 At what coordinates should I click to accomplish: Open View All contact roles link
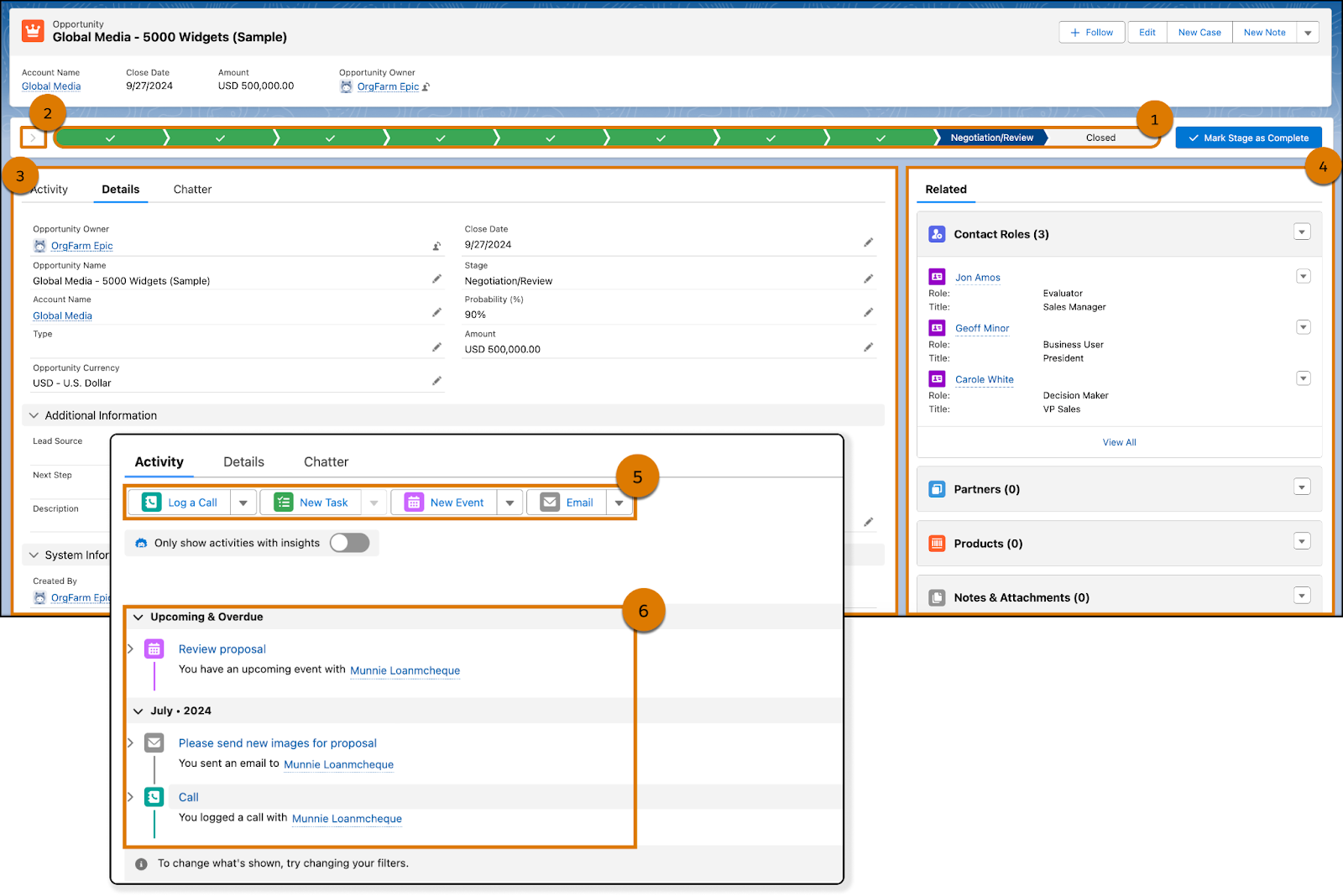tap(1119, 442)
